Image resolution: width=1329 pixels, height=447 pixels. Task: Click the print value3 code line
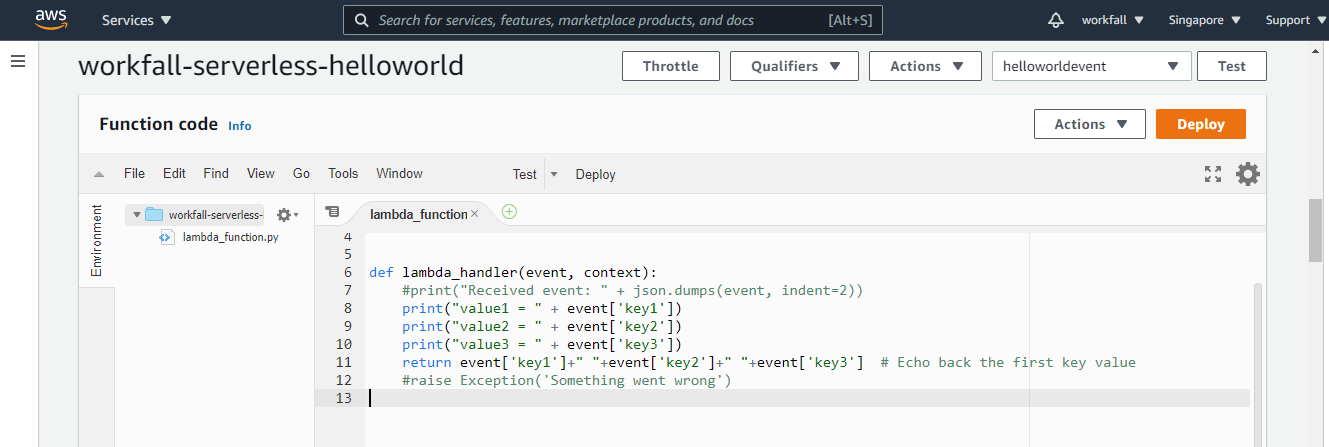pos(542,344)
